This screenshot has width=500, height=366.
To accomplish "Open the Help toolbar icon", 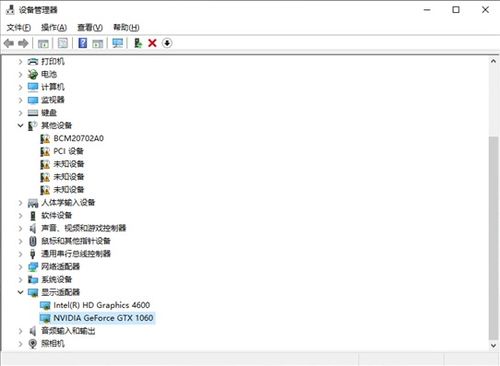I will (x=82, y=43).
